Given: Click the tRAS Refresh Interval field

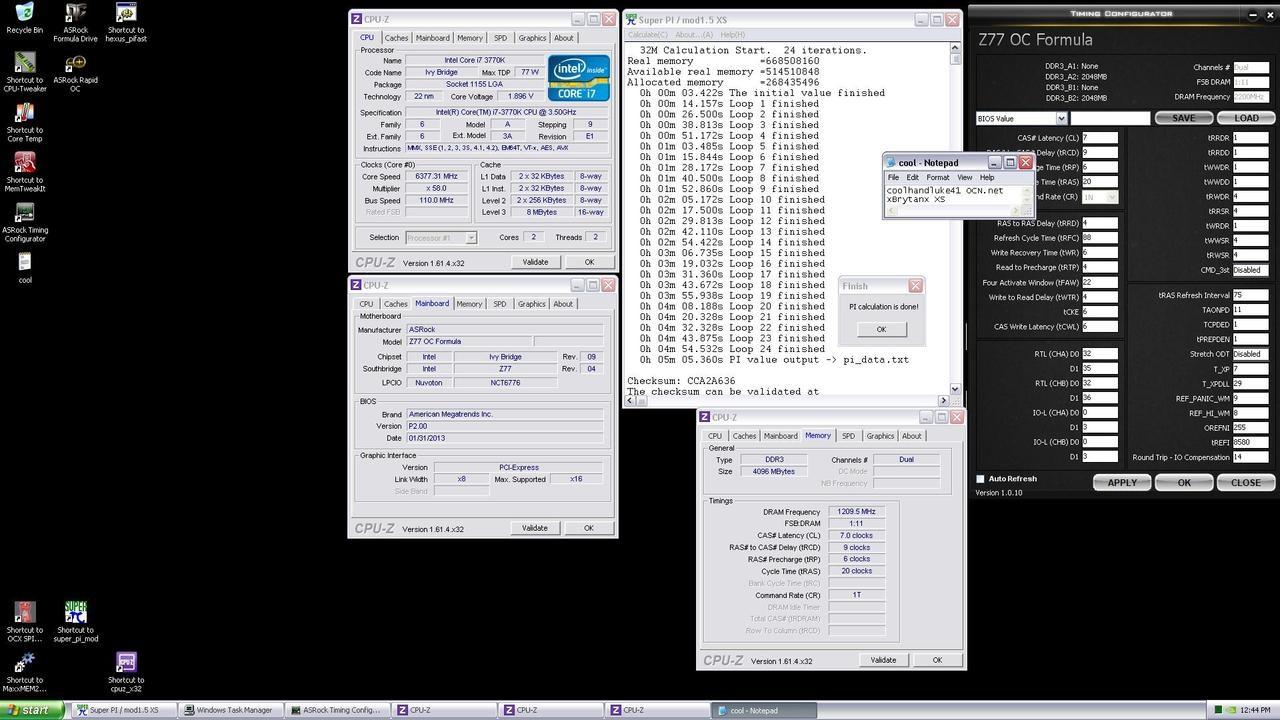Looking at the screenshot, I should (x=1251, y=295).
